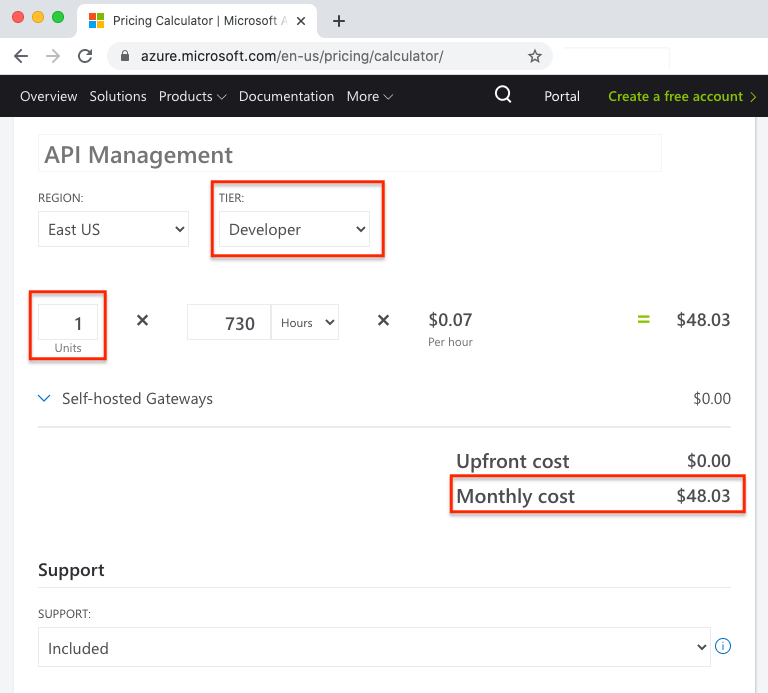Edit the API Management name field
Image resolution: width=768 pixels, height=693 pixels.
pyautogui.click(x=350, y=154)
